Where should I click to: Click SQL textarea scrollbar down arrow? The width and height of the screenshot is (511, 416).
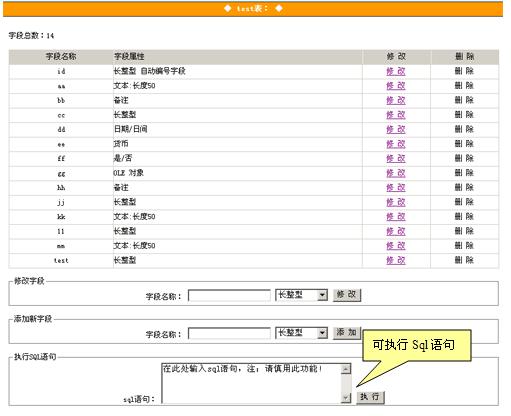point(346,397)
